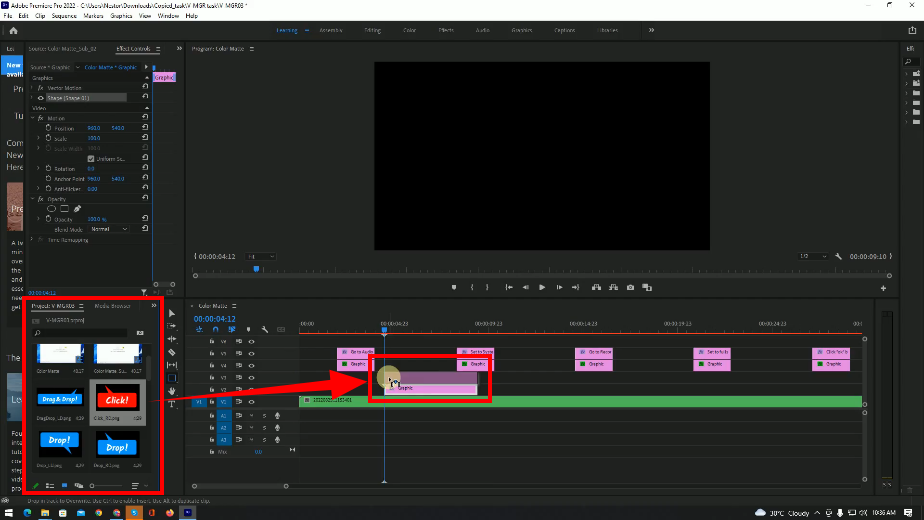Image resolution: width=924 pixels, height=520 pixels.
Task: Toggle V6 track output eye
Action: point(252,341)
